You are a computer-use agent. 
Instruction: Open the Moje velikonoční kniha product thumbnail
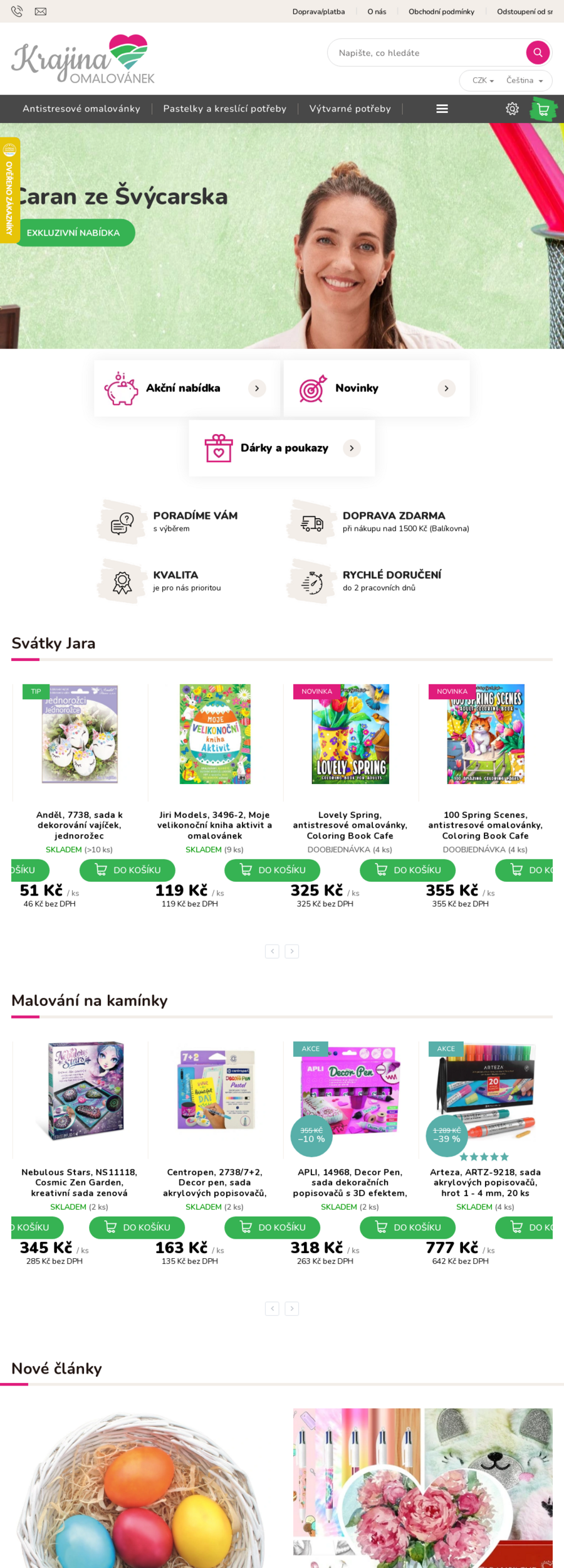pyautogui.click(x=215, y=734)
